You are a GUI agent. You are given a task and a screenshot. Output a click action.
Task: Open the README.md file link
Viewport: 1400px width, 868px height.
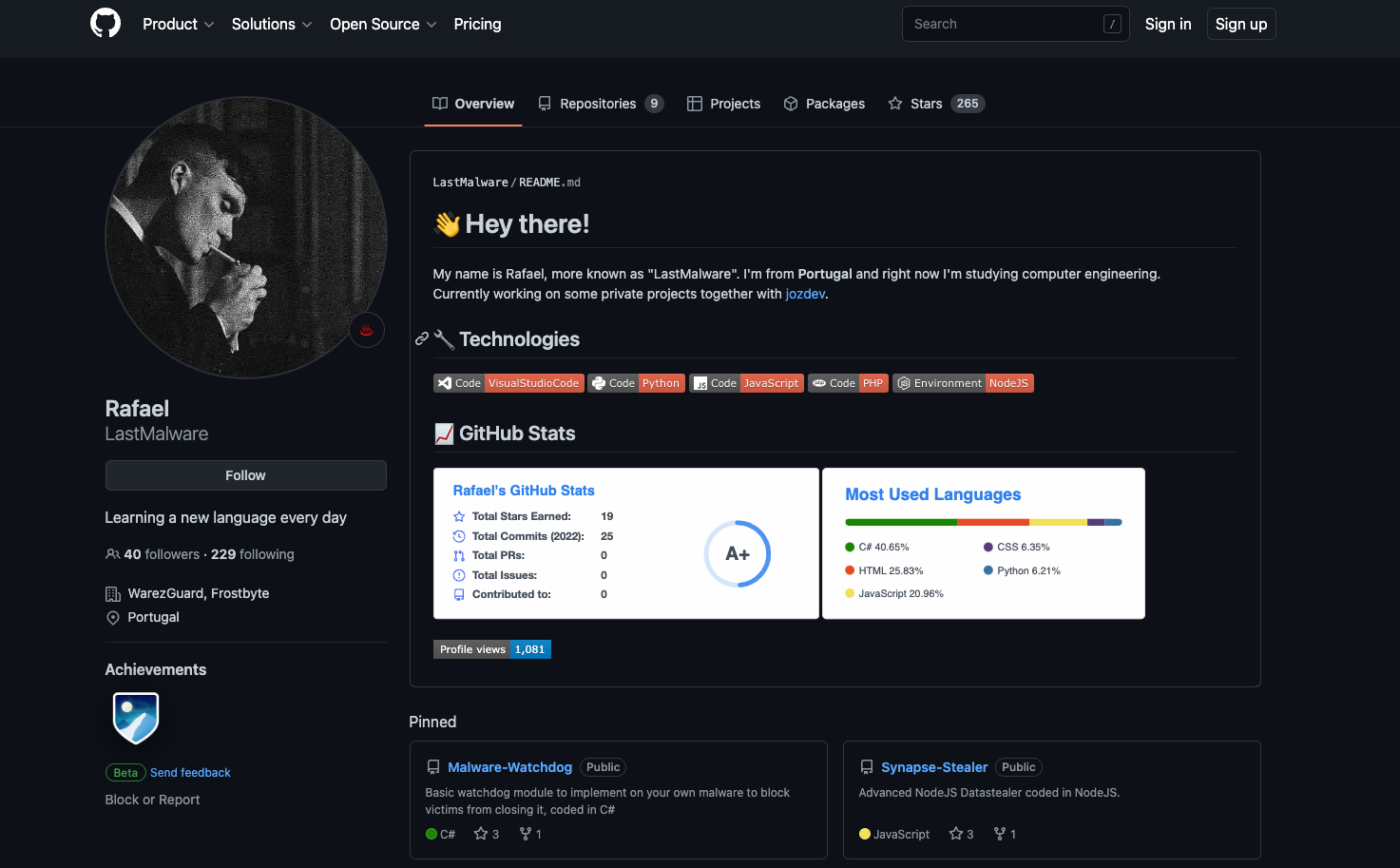[549, 183]
